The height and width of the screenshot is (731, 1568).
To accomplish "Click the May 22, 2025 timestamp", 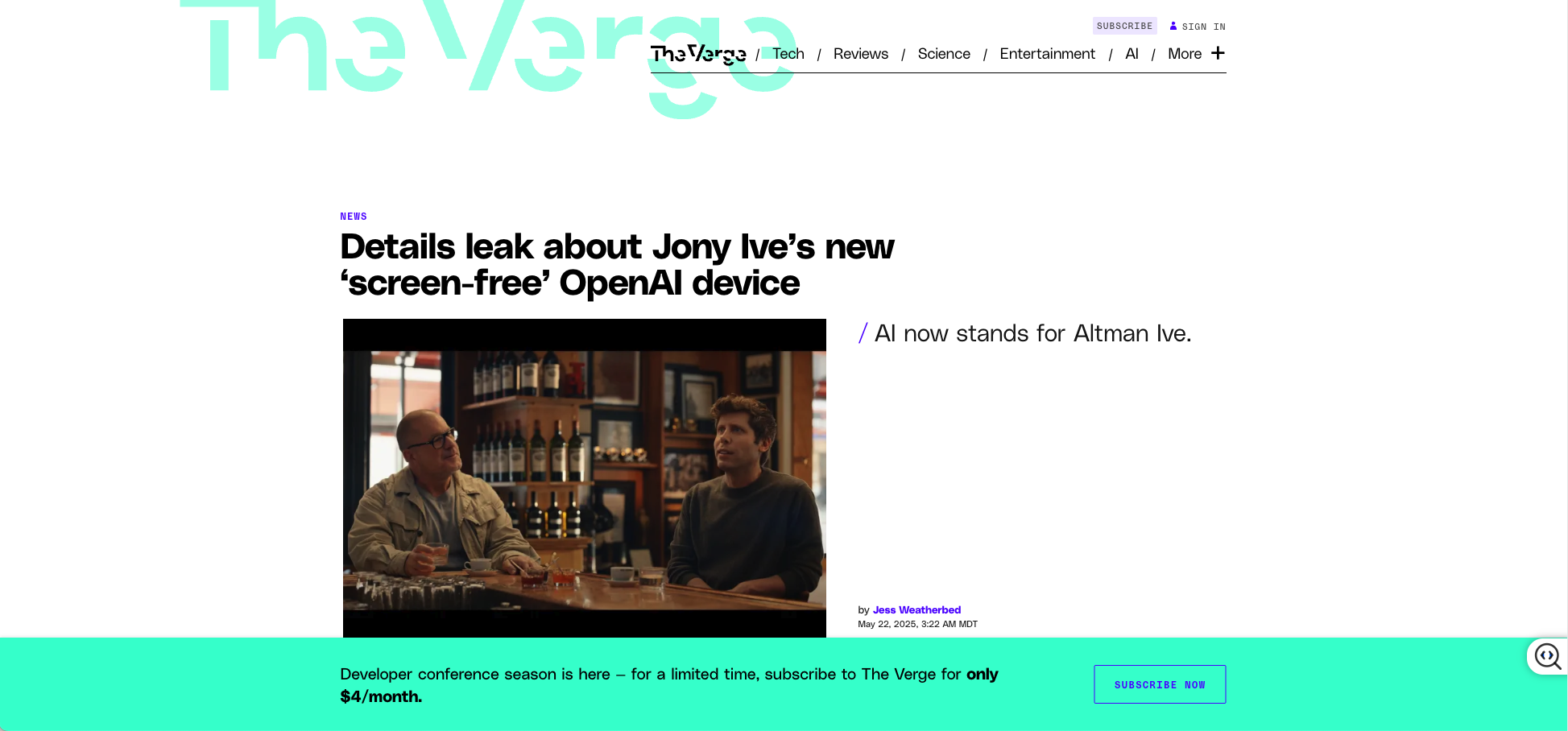I will coord(917,624).
